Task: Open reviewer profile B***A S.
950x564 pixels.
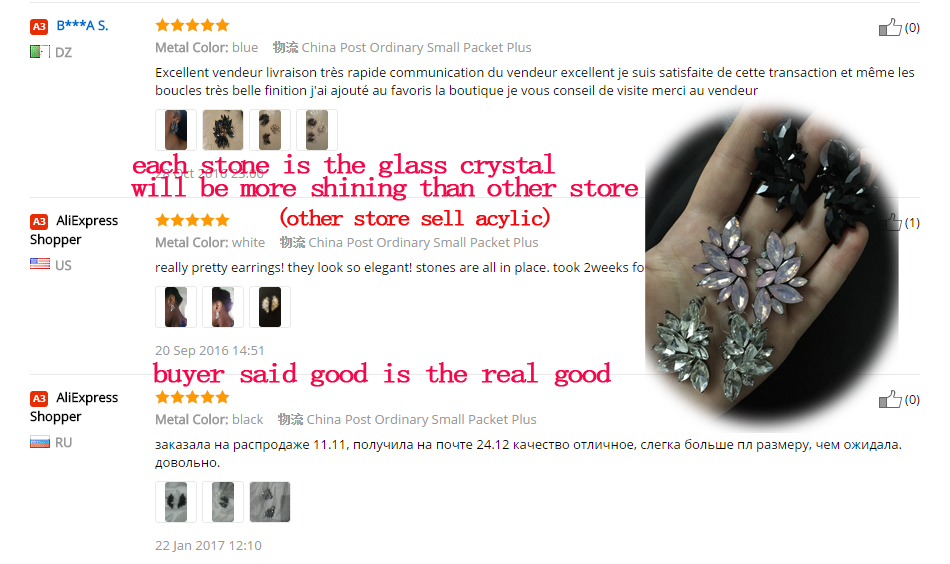Action: tap(82, 25)
